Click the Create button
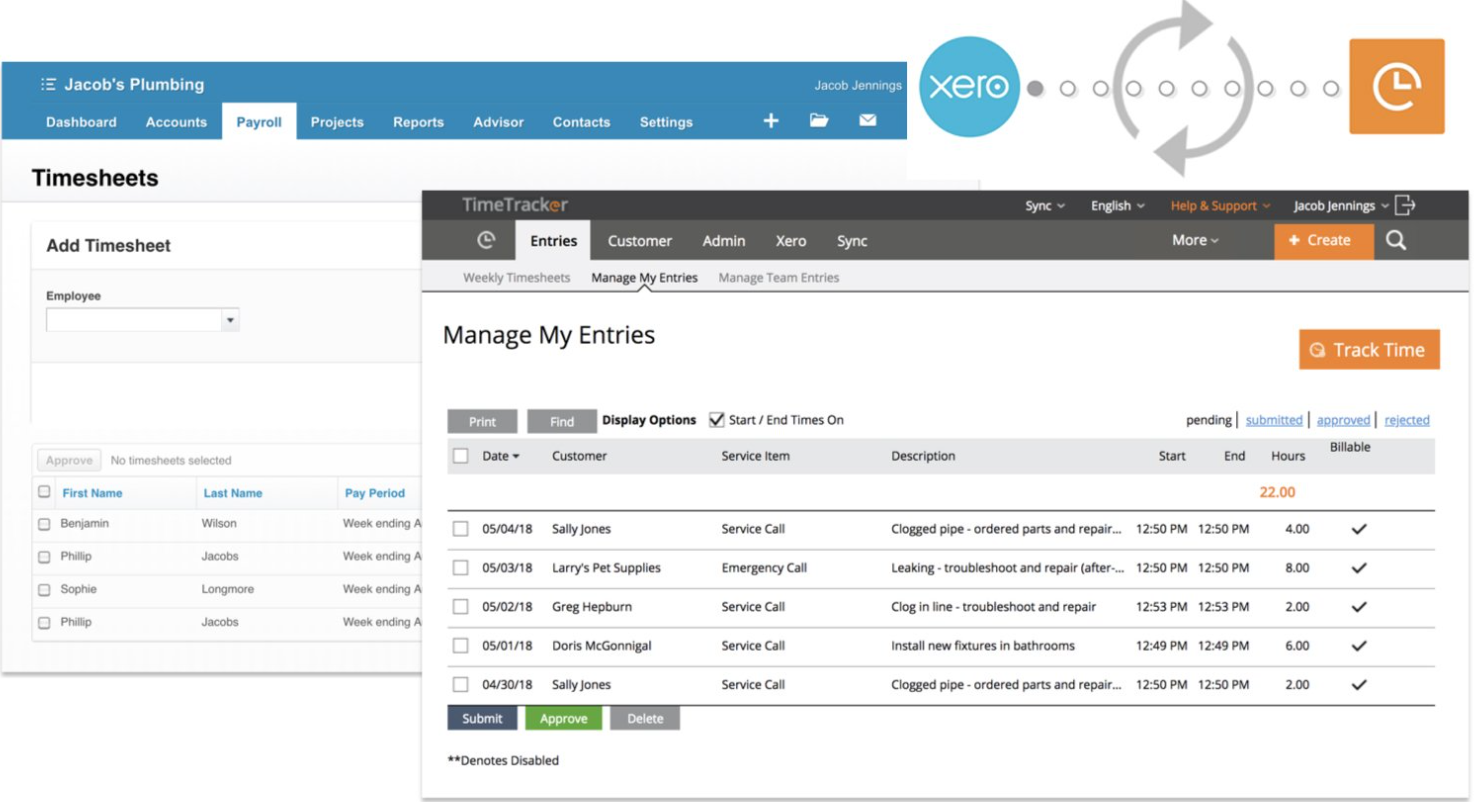This screenshot has height=802, width=1474. pos(1323,241)
